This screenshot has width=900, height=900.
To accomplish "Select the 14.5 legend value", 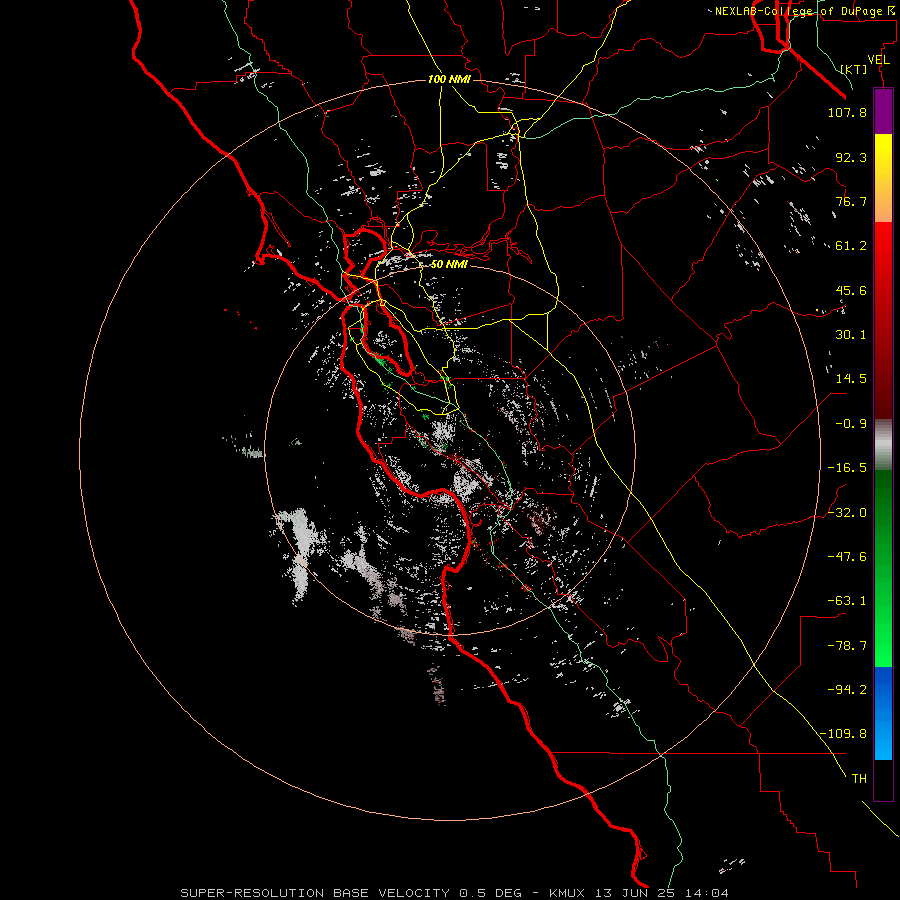I will (851, 379).
